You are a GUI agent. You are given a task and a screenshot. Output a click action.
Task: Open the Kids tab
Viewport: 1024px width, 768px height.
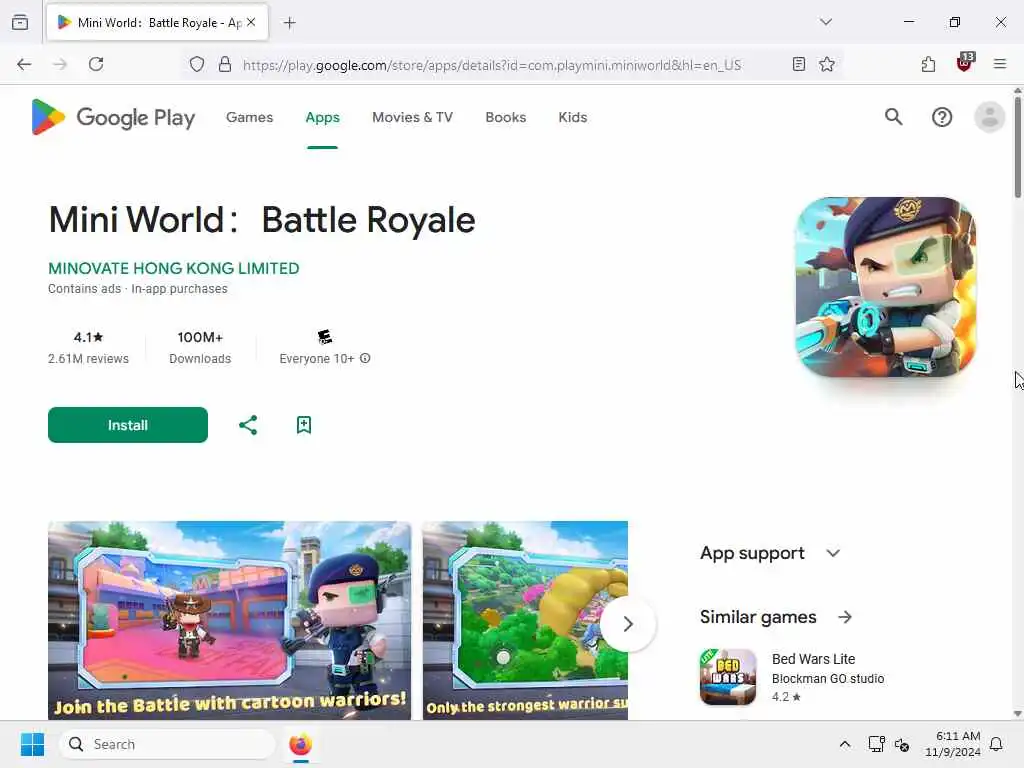pos(573,118)
